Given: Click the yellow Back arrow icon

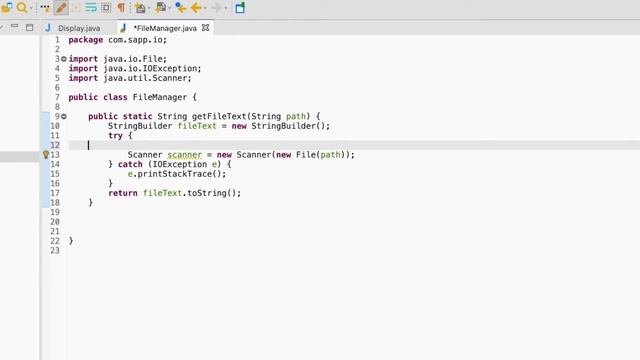Looking at the screenshot, I should click(x=196, y=8).
